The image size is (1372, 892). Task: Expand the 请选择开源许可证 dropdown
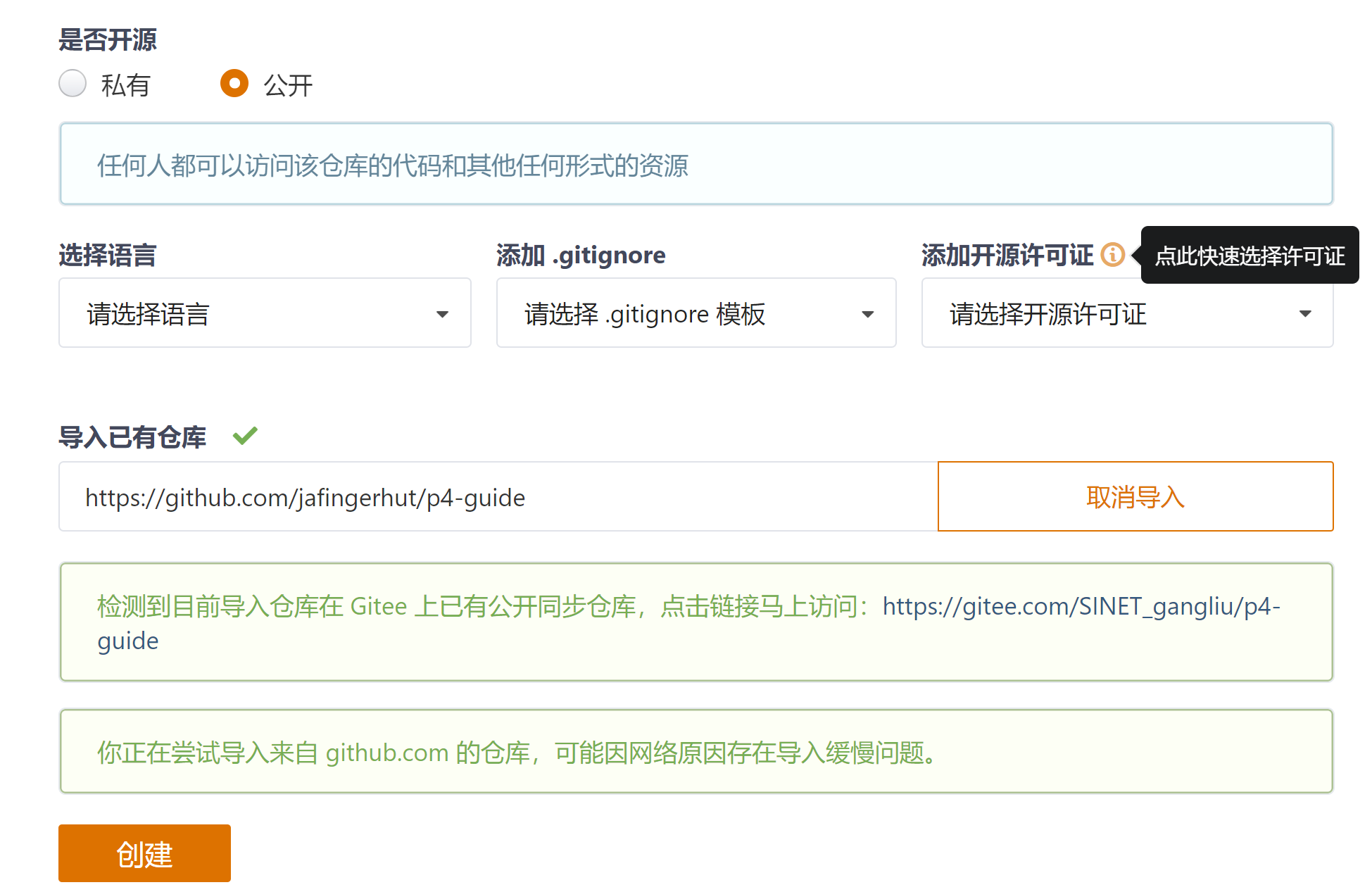(1126, 313)
